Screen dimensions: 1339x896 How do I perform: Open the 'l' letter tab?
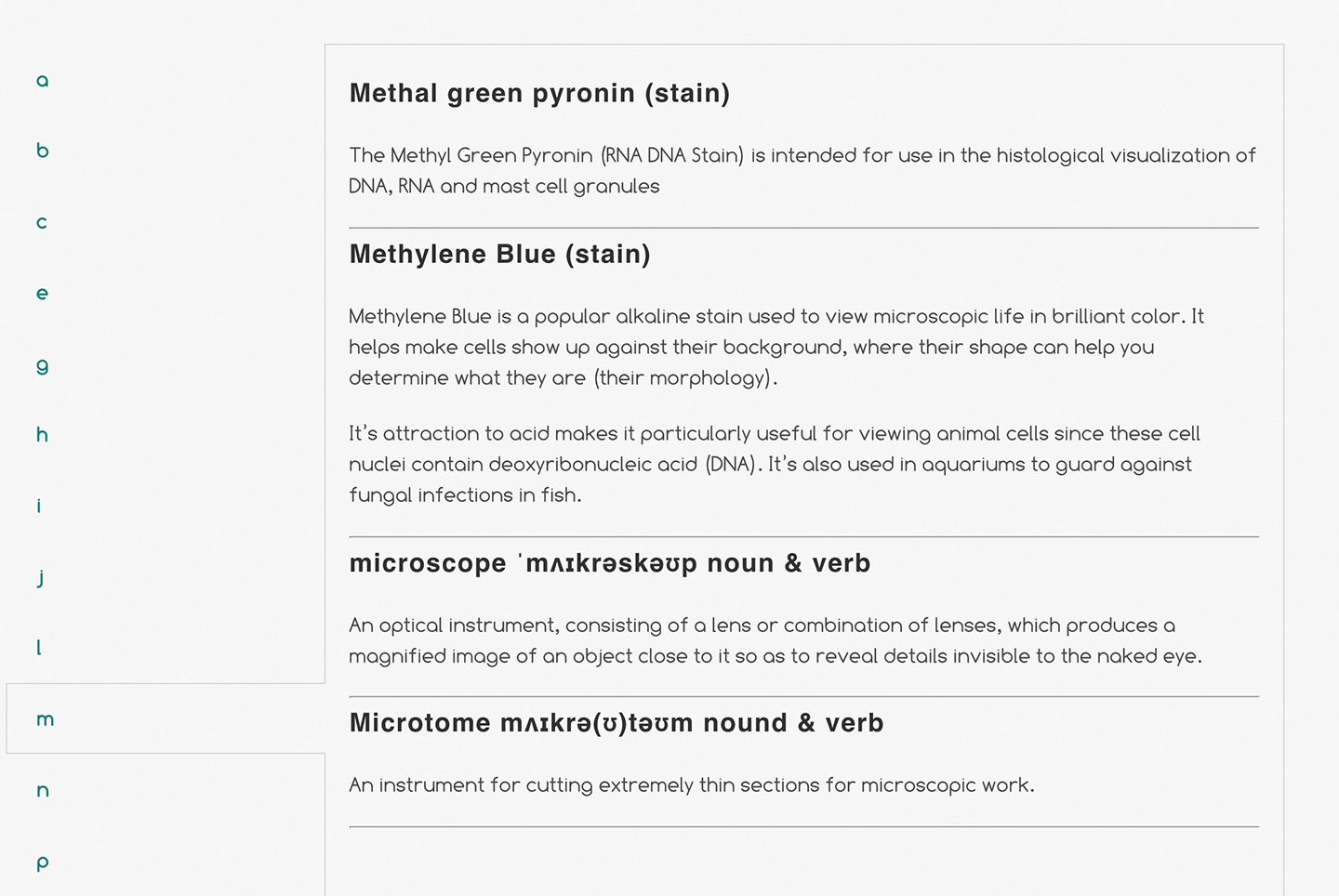tap(39, 648)
